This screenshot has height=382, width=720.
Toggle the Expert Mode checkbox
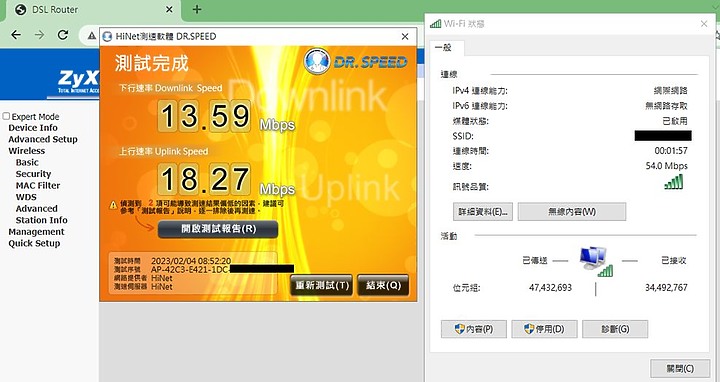[6, 116]
